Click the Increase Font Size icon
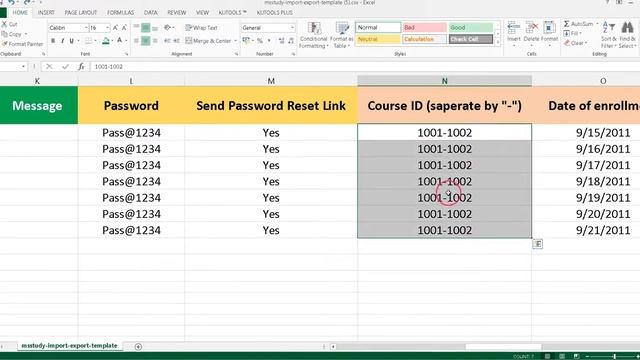Image resolution: width=640 pixels, height=360 pixels. pyautogui.click(x=116, y=28)
